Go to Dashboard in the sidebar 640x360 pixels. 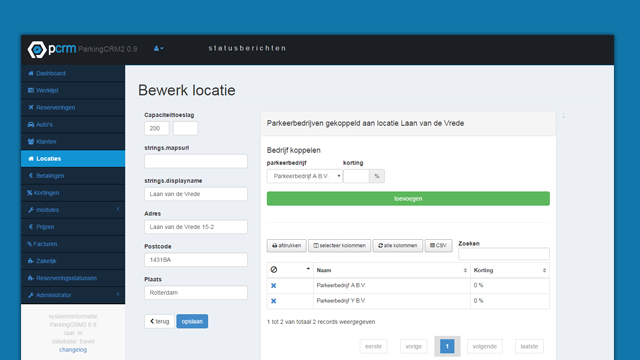coord(73,73)
